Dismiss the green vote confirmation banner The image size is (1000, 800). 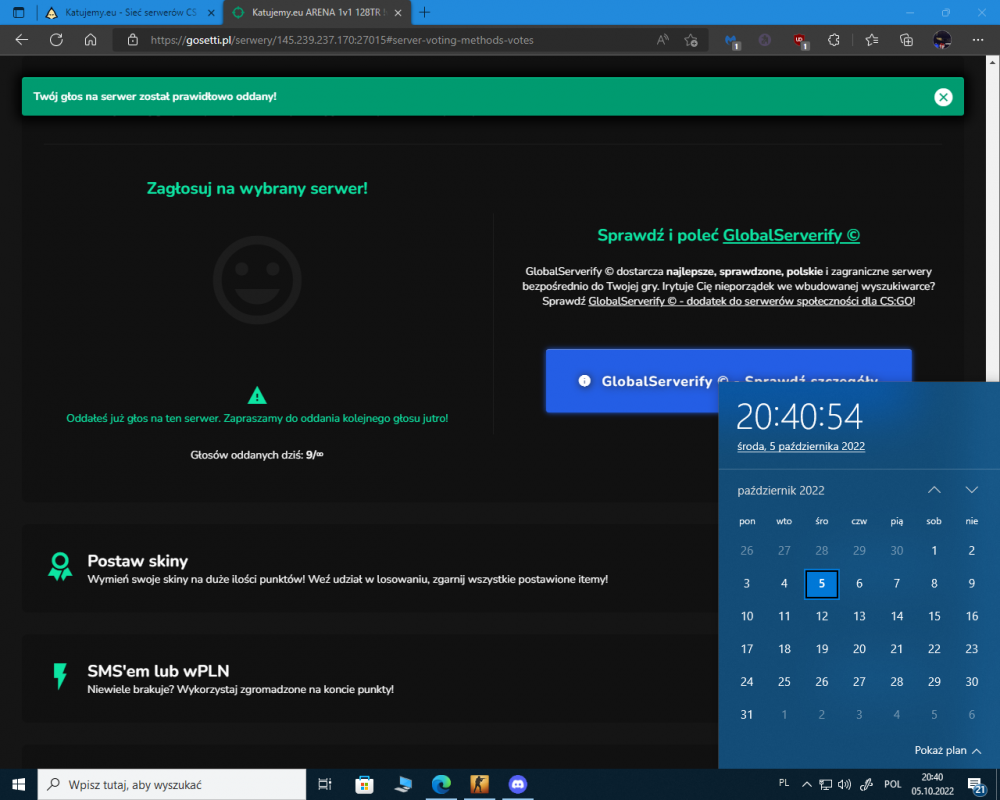pyautogui.click(x=943, y=97)
